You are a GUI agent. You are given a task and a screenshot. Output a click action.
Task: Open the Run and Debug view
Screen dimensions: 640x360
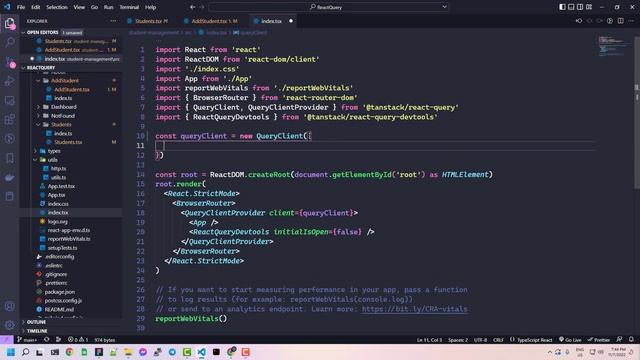[x=9, y=81]
